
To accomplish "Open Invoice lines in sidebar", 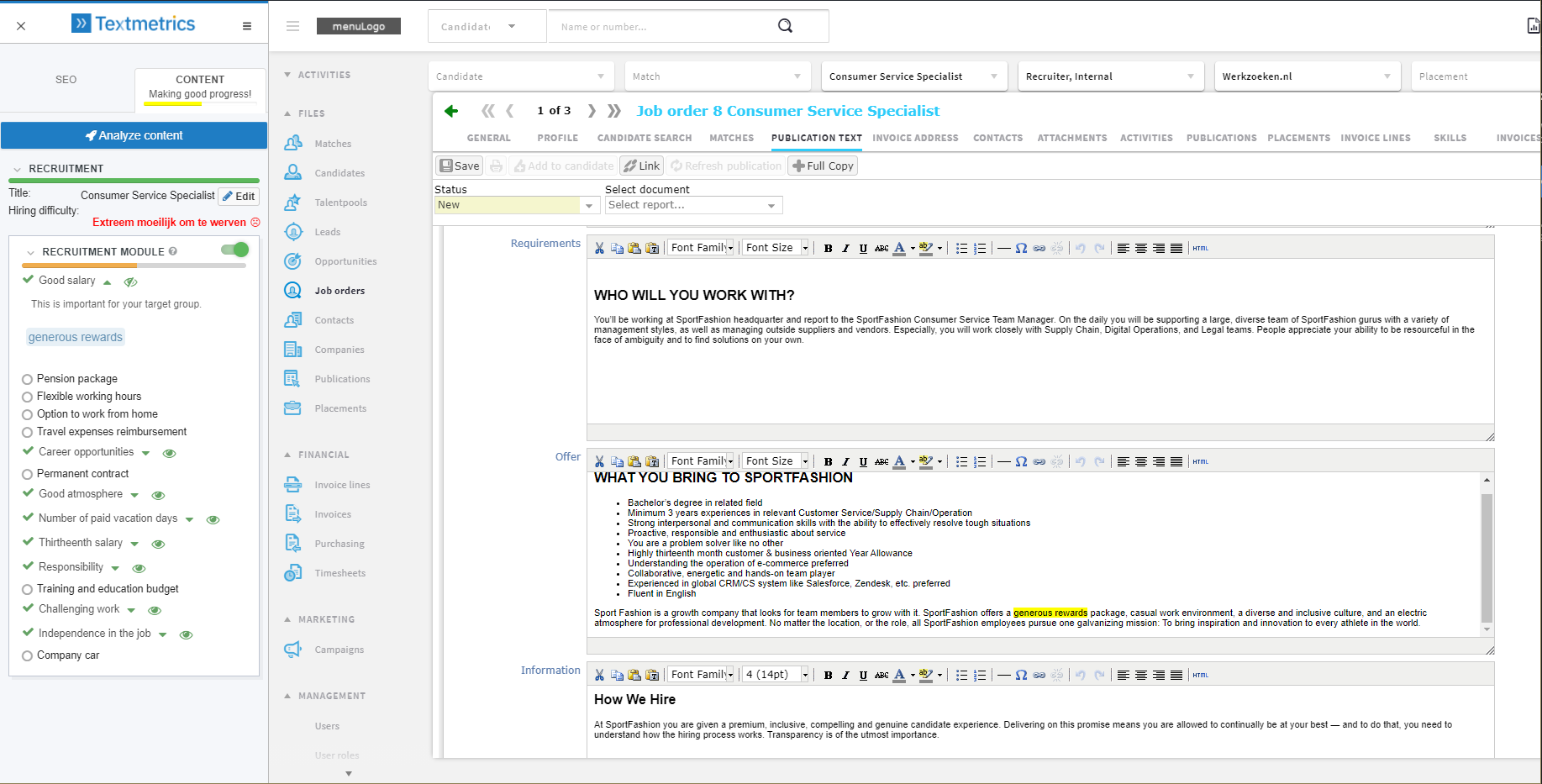I will tap(342, 485).
